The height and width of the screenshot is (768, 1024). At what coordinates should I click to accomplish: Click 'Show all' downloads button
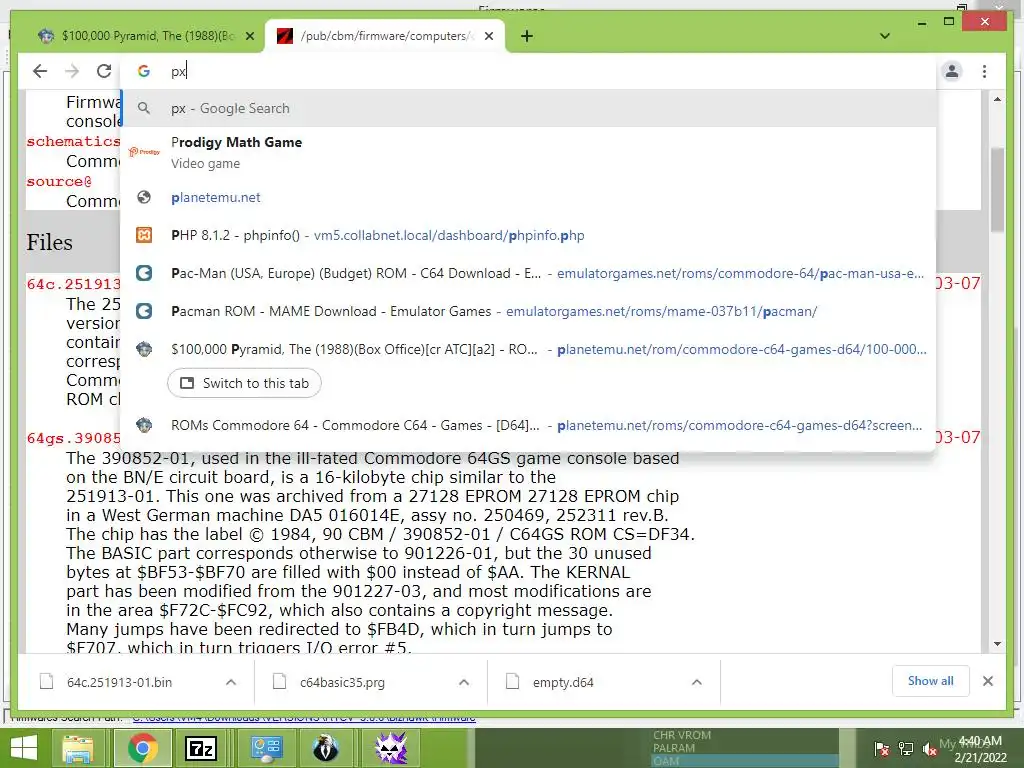(931, 681)
